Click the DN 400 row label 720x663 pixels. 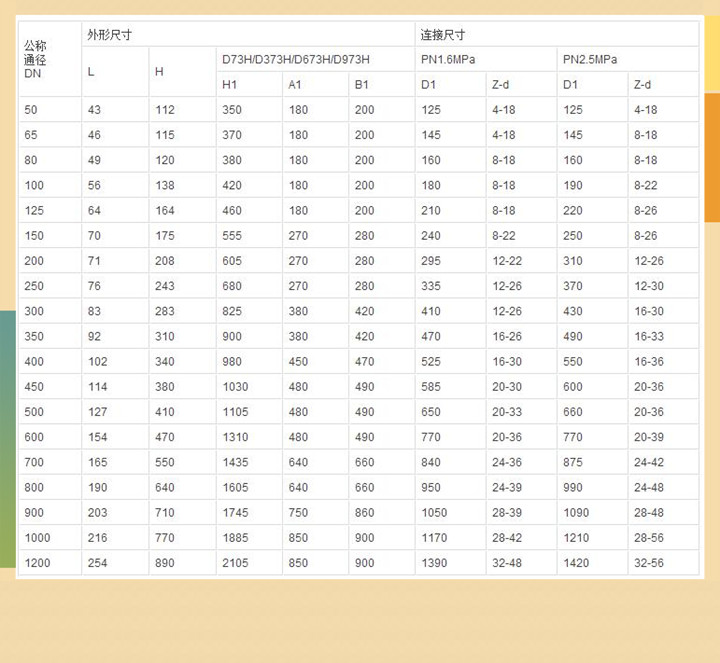(x=34, y=361)
